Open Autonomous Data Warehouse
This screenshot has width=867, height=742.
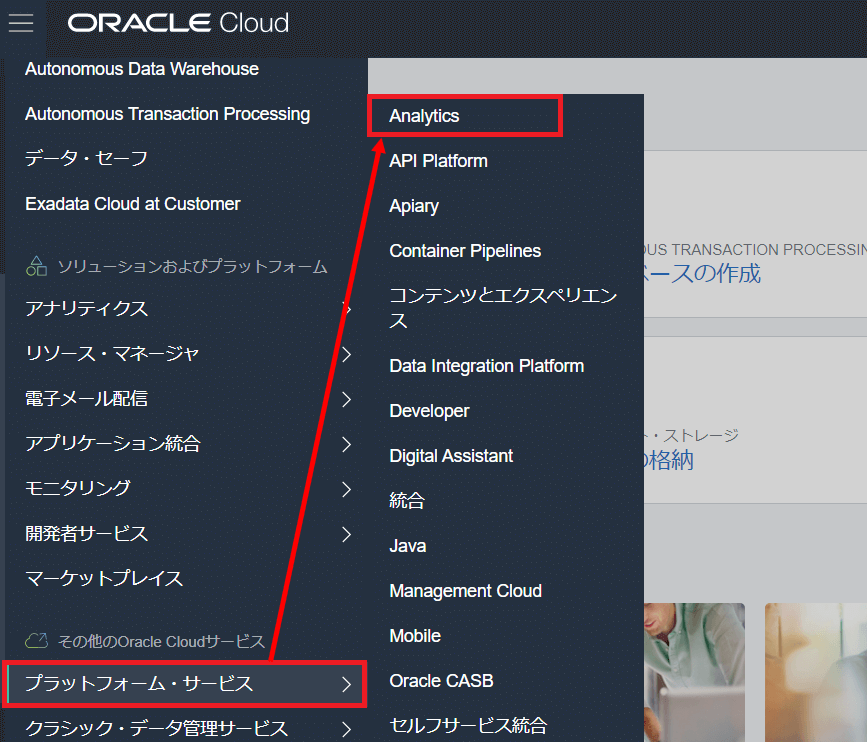[142, 69]
